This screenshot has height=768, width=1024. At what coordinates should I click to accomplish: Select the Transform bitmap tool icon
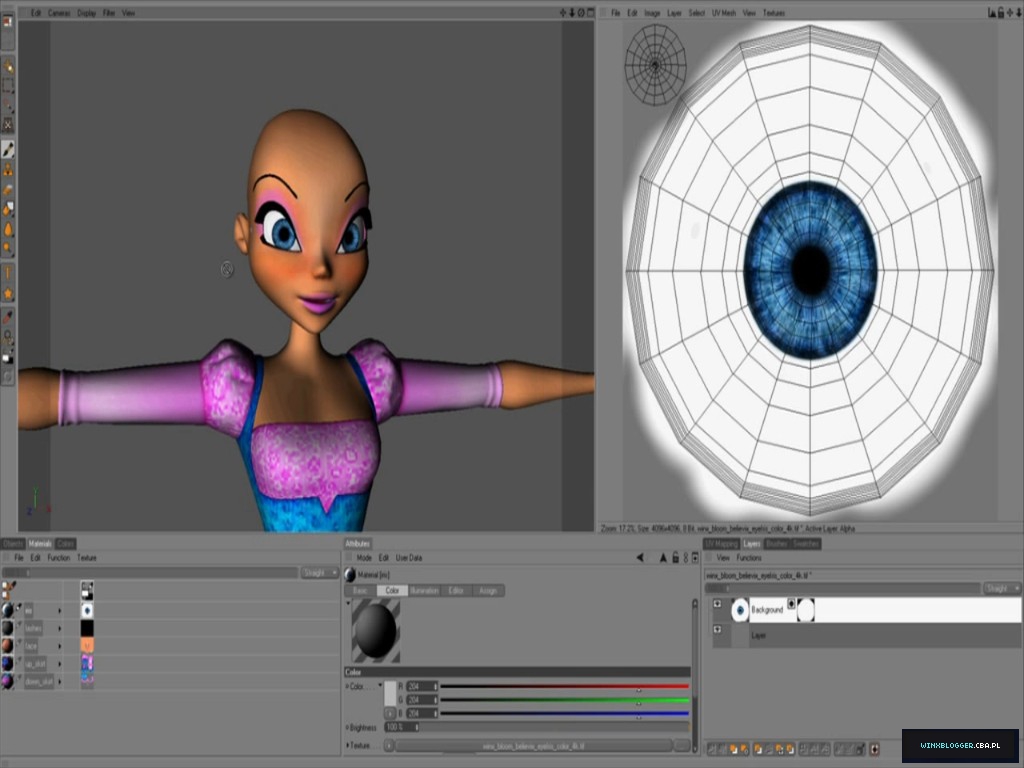8,124
